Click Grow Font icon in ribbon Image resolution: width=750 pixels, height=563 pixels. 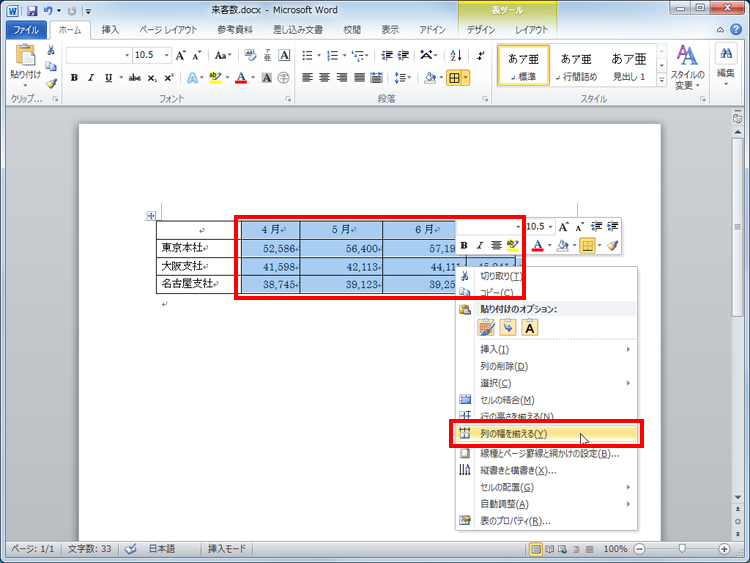click(180, 55)
